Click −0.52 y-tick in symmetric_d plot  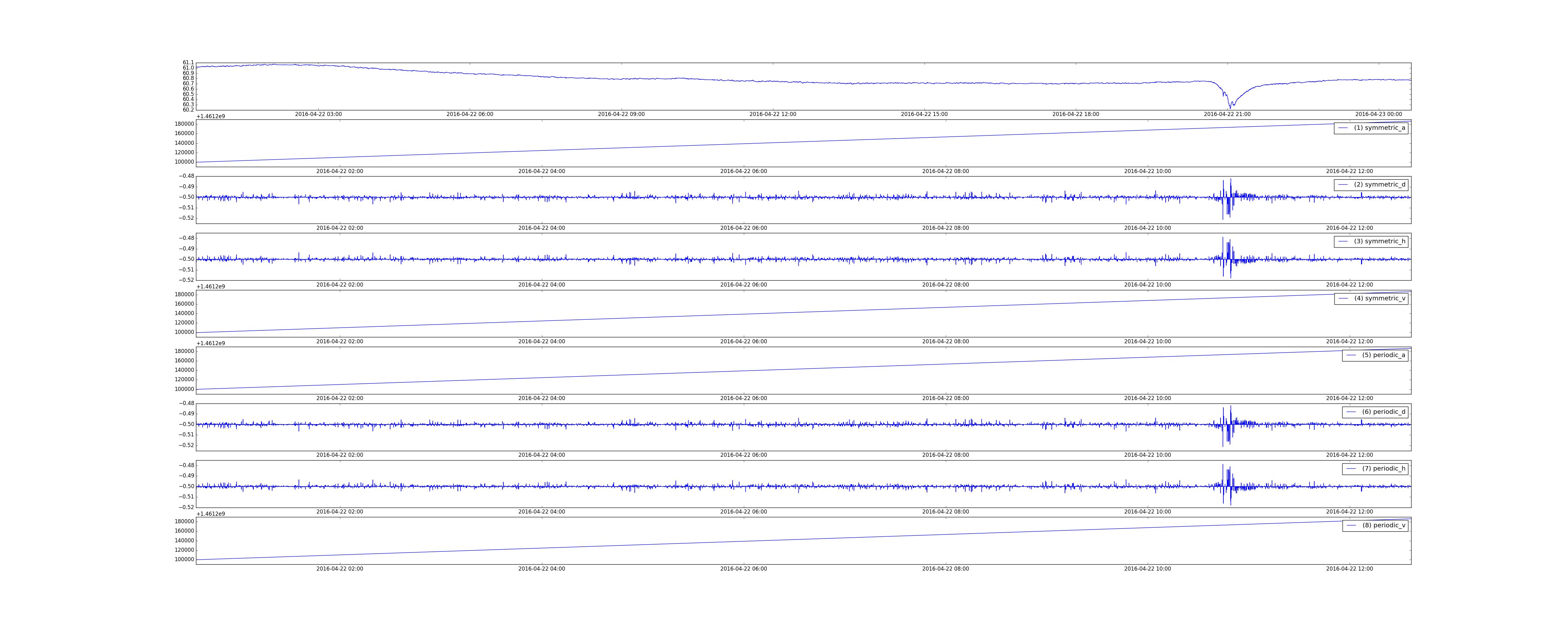pyautogui.click(x=186, y=218)
